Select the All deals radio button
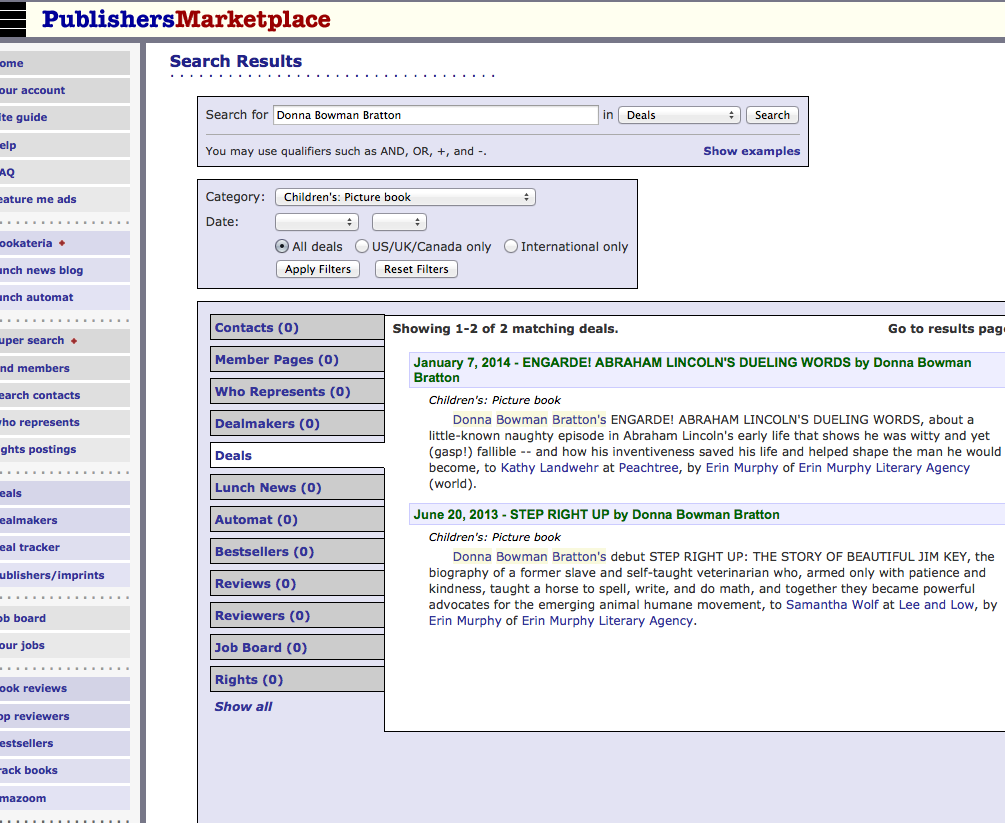 coord(282,246)
